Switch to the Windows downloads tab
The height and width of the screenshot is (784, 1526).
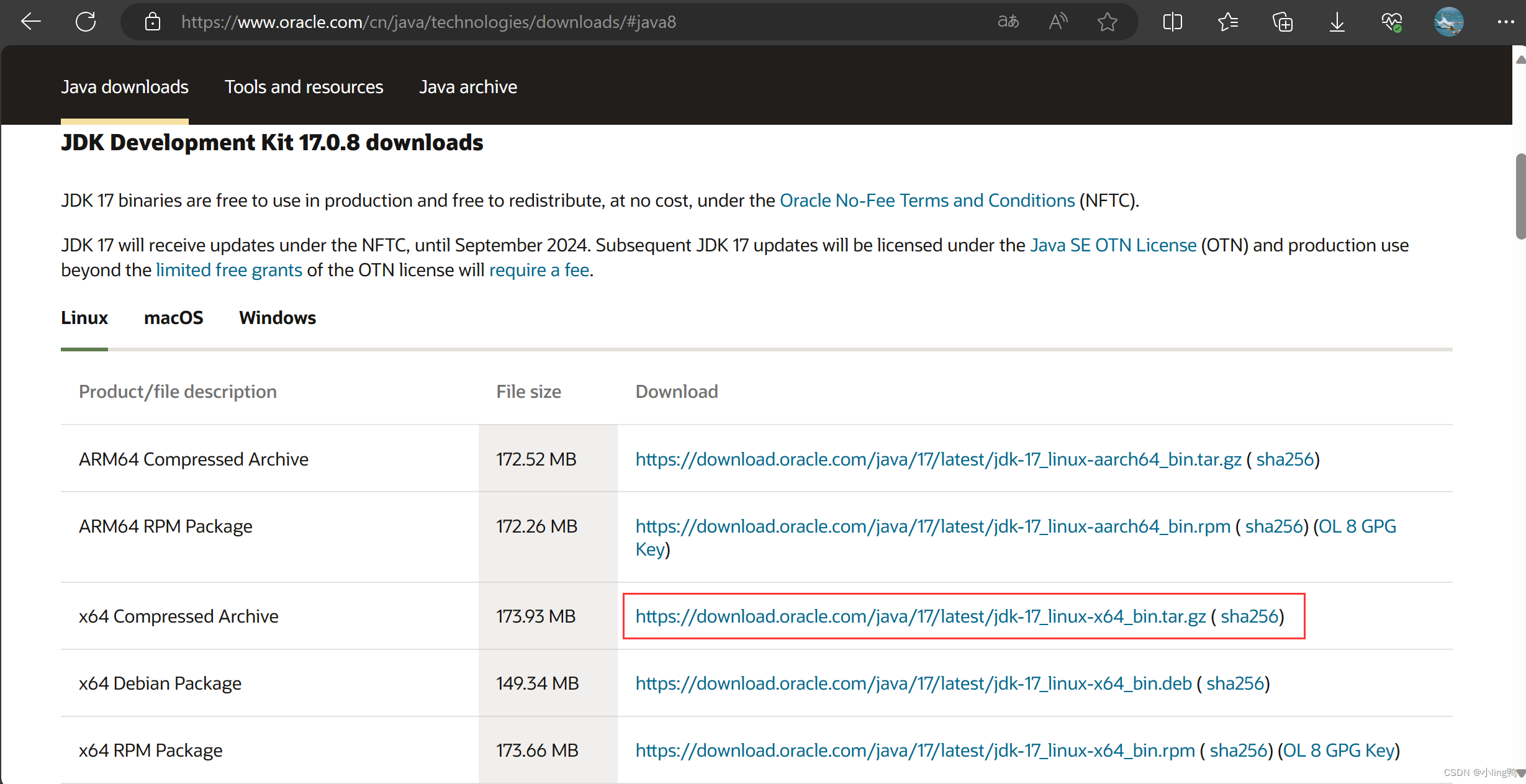(x=277, y=318)
